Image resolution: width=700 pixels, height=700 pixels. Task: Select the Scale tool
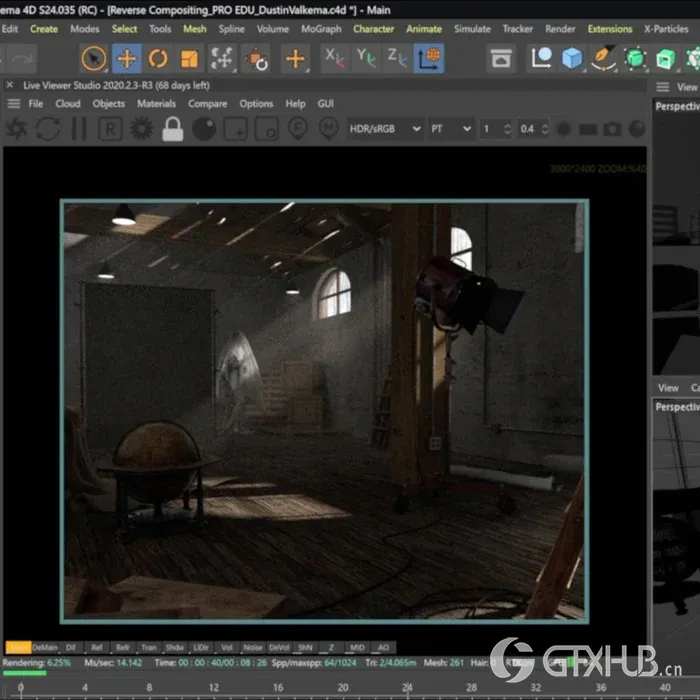pyautogui.click(x=190, y=59)
